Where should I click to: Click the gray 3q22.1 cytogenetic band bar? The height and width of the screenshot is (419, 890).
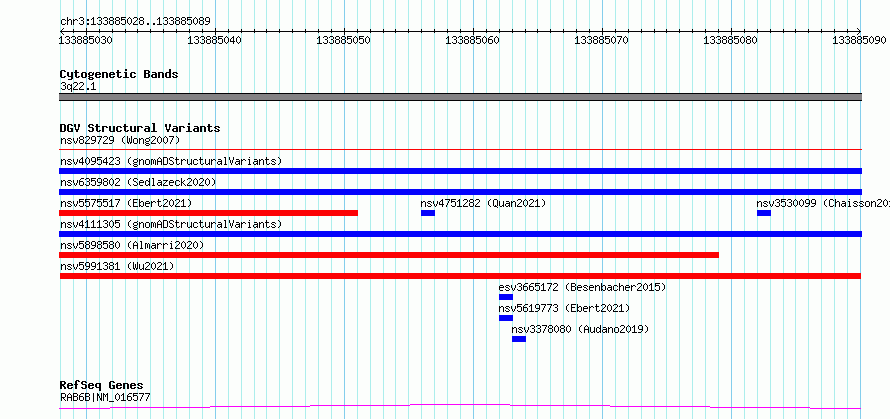point(460,97)
